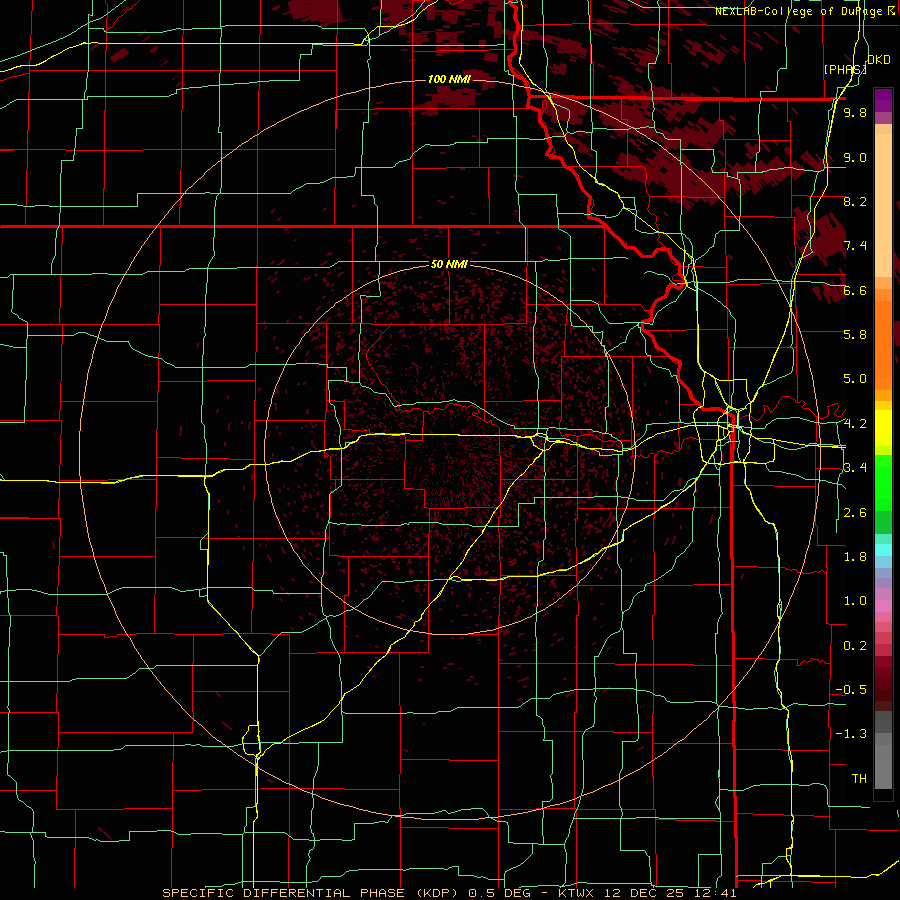Click the 9.0 value on the scale

tap(855, 158)
